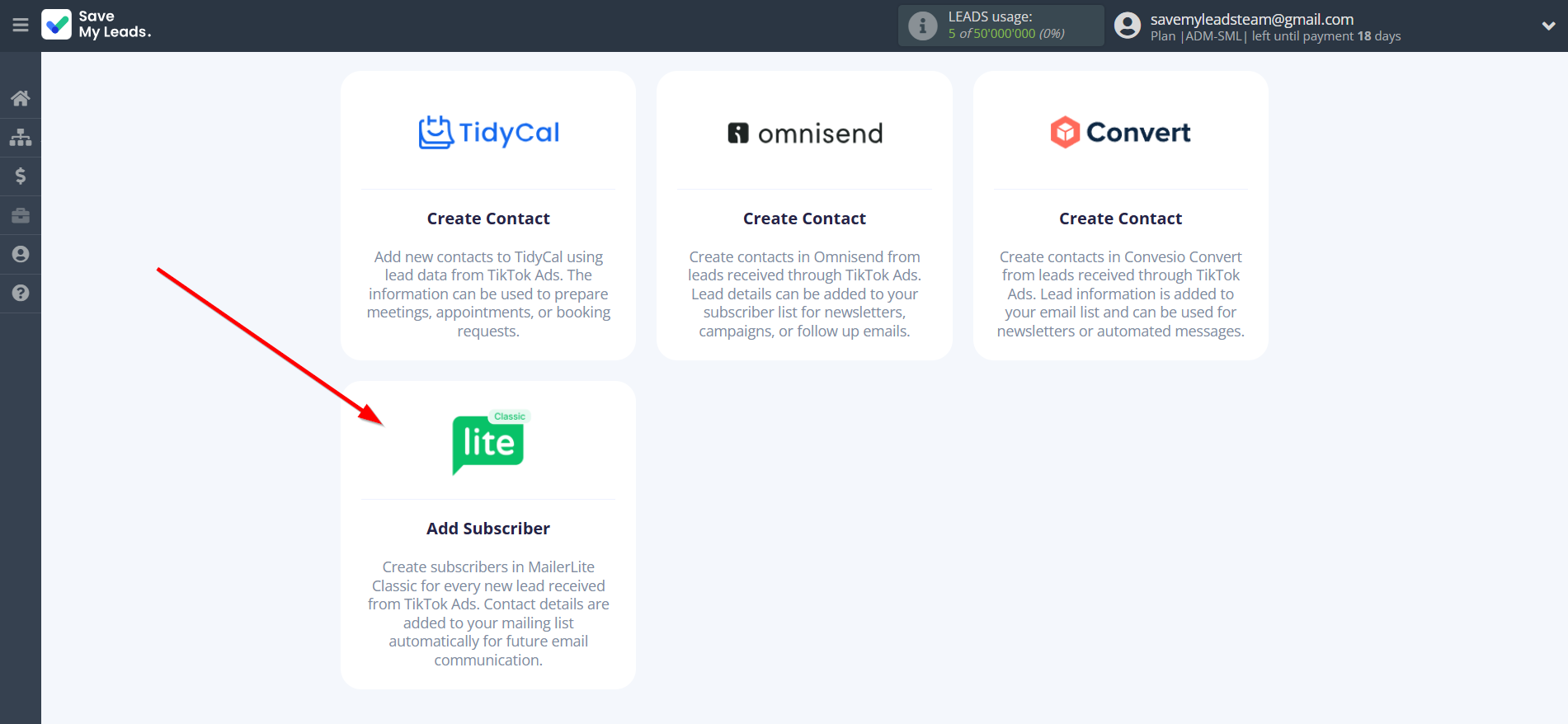
Task: Open the hamburger menu icon
Action: pyautogui.click(x=21, y=25)
